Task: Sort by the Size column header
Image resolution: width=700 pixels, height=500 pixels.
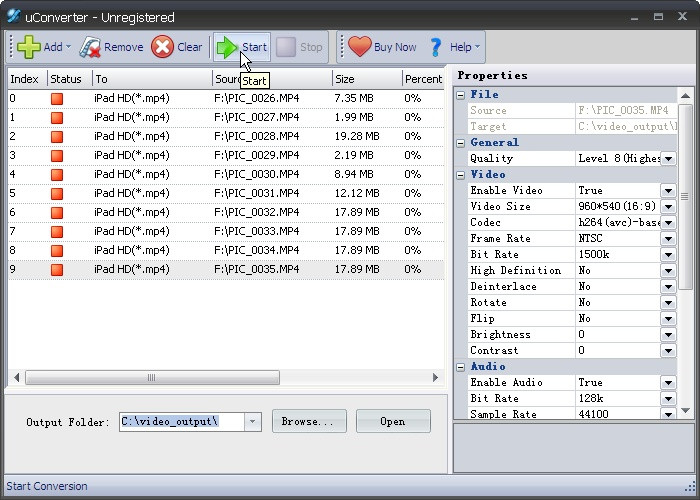Action: (367, 79)
